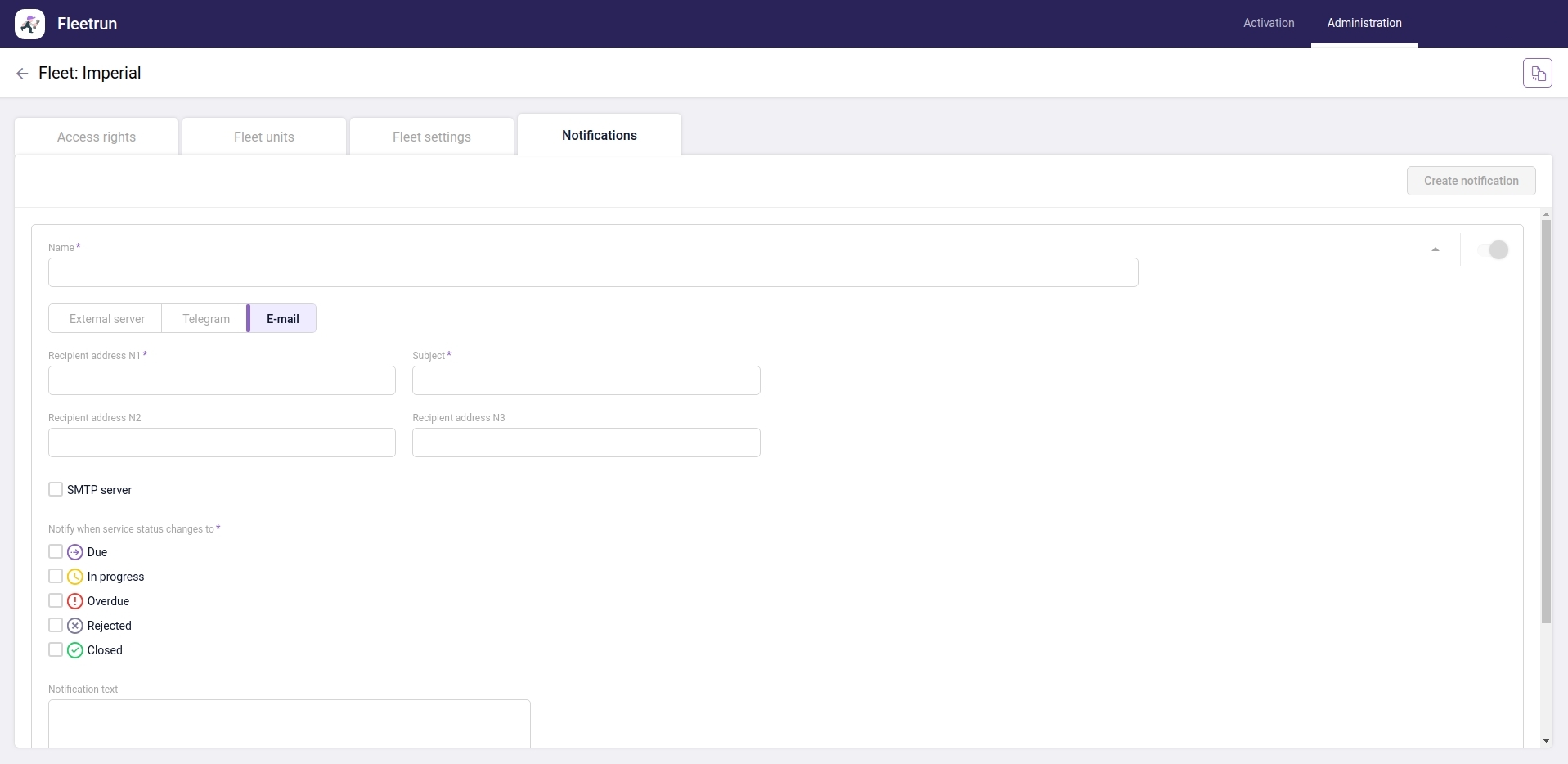Image resolution: width=1568 pixels, height=764 pixels.
Task: Click the back arrow next to Fleet: Imperial
Action: click(22, 73)
